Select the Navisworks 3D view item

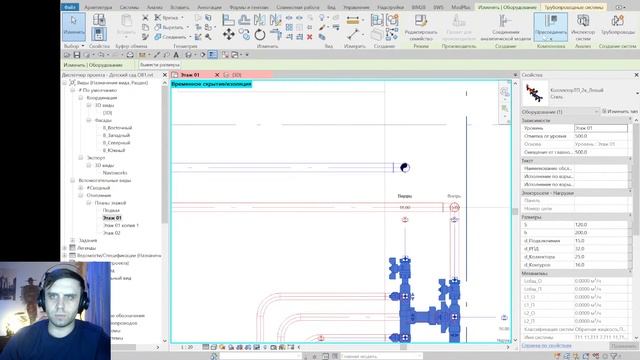(115, 173)
